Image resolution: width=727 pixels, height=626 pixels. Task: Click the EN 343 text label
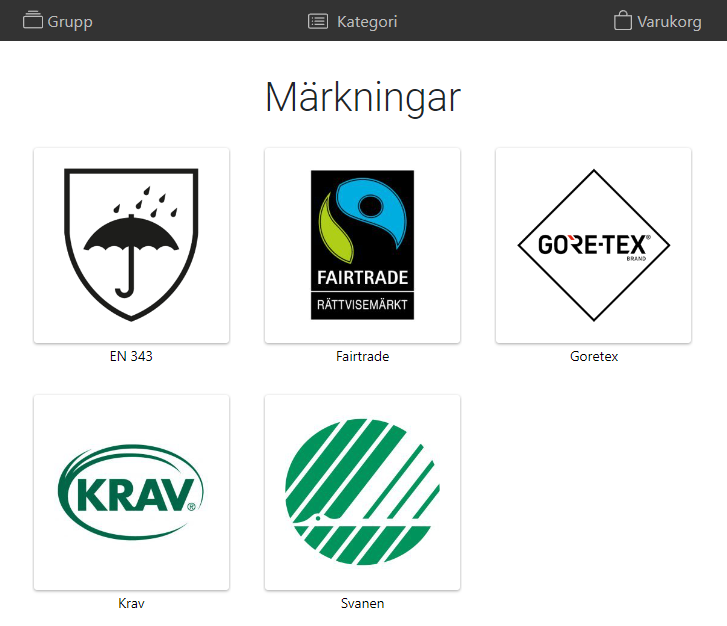pyautogui.click(x=131, y=356)
